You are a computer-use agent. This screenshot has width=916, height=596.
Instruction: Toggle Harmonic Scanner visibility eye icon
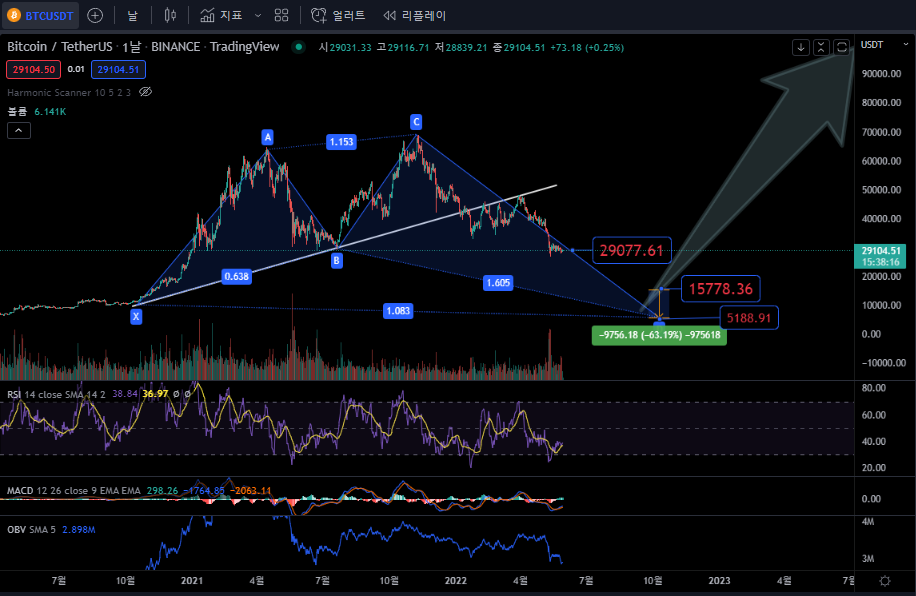coord(145,92)
